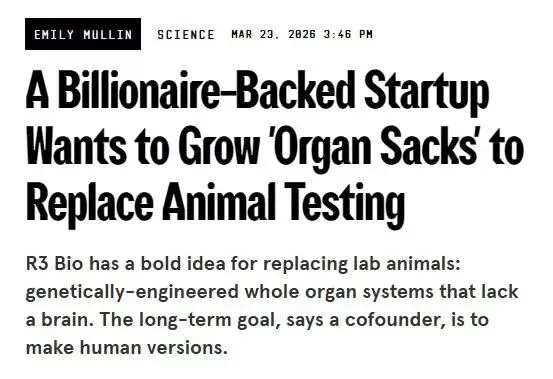Screen dimensions: 553x379
Task: Select the phrase 'bold idea' in the subheading
Action: tap(183, 263)
